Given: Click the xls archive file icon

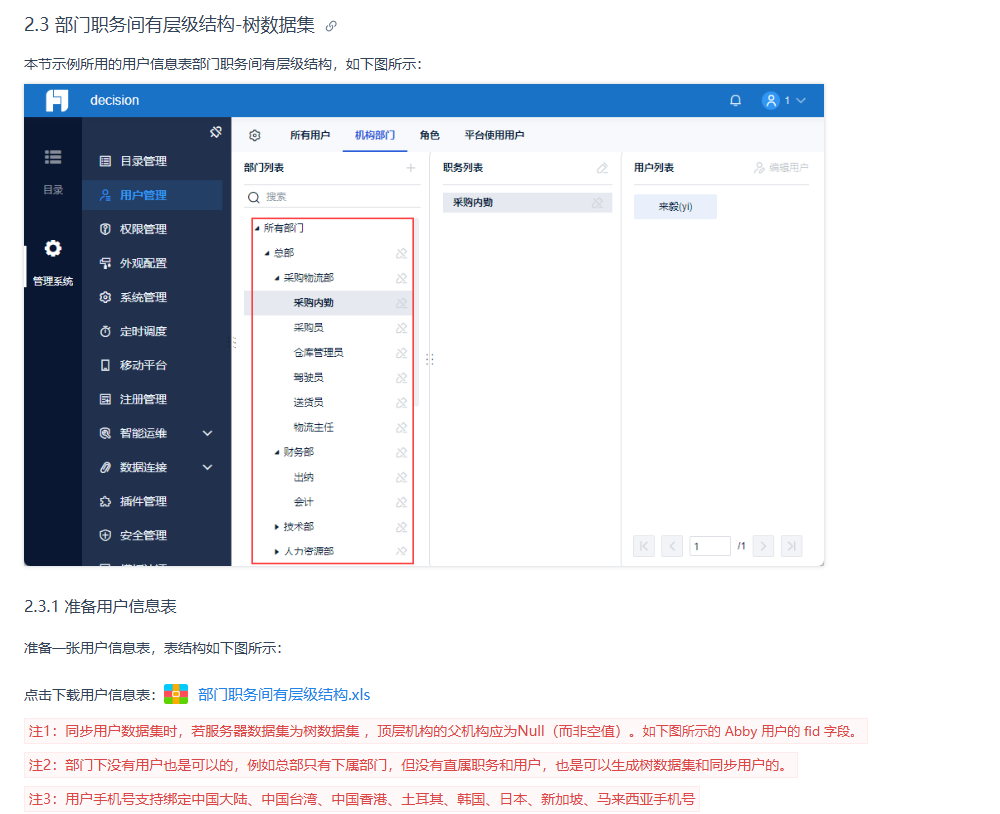Looking at the screenshot, I should pos(176,694).
